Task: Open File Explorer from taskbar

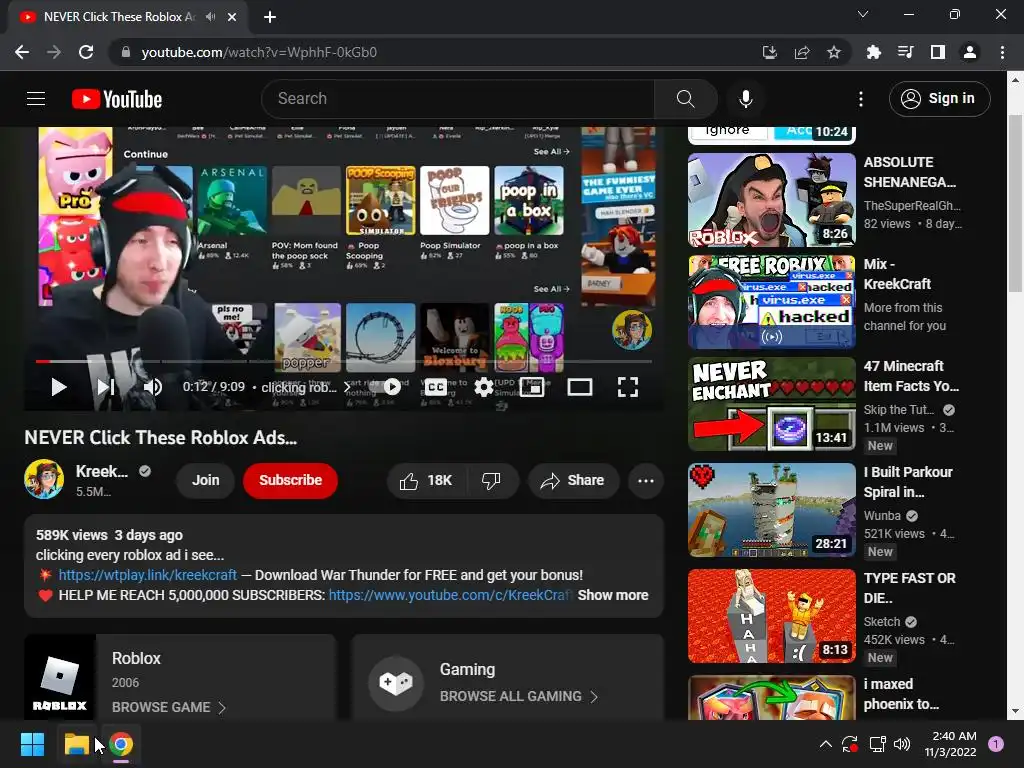Action: [x=76, y=744]
